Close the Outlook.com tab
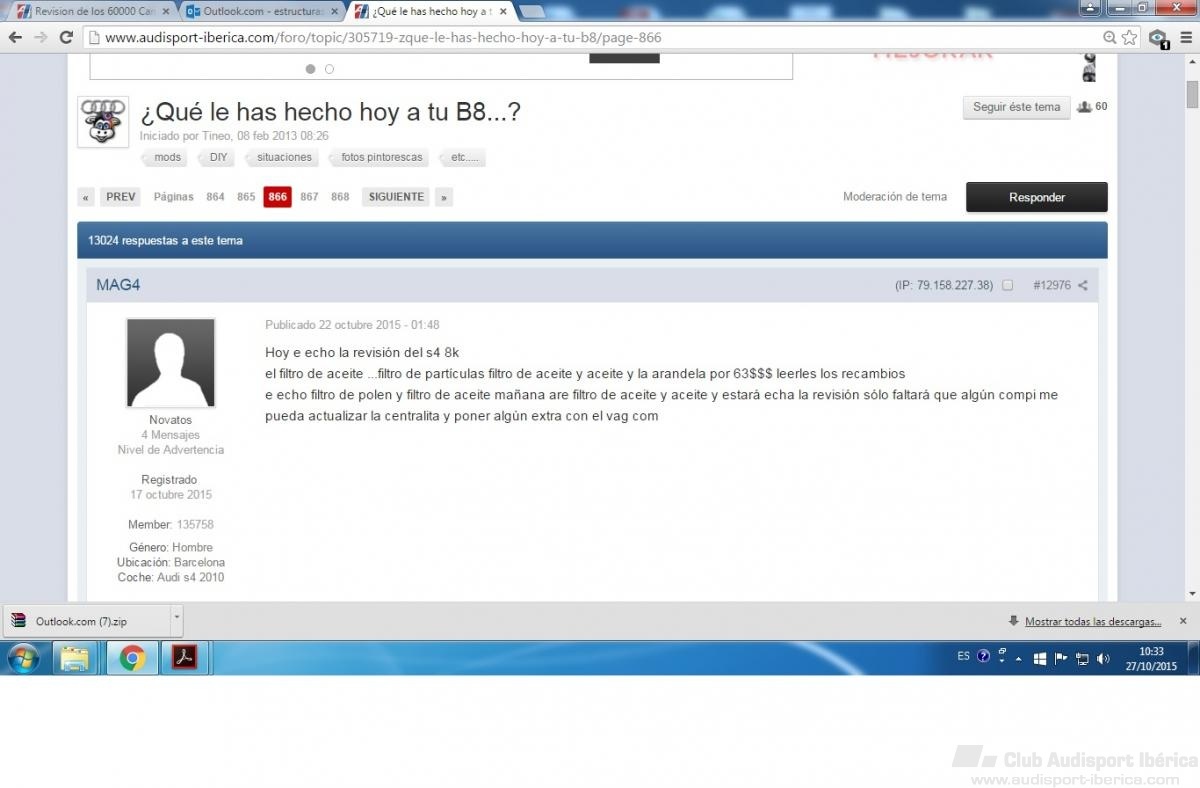1200x788 pixels. coord(334,12)
